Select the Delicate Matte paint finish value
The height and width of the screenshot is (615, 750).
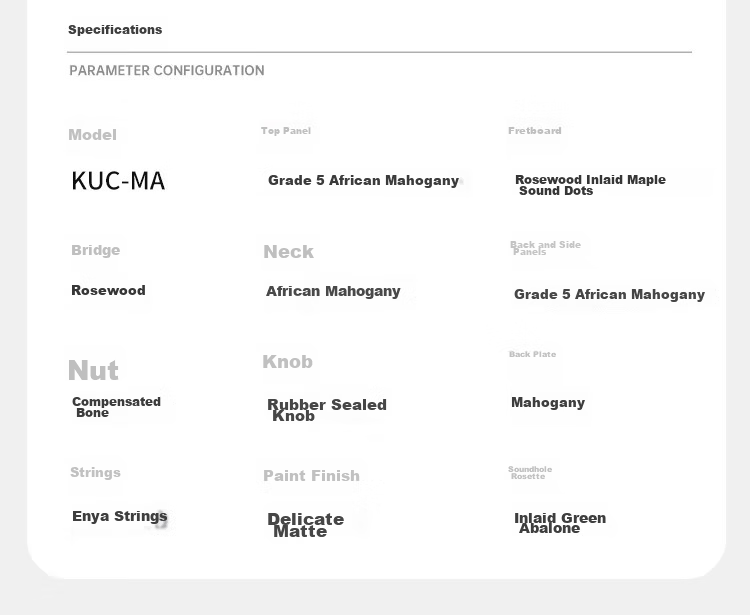point(306,525)
